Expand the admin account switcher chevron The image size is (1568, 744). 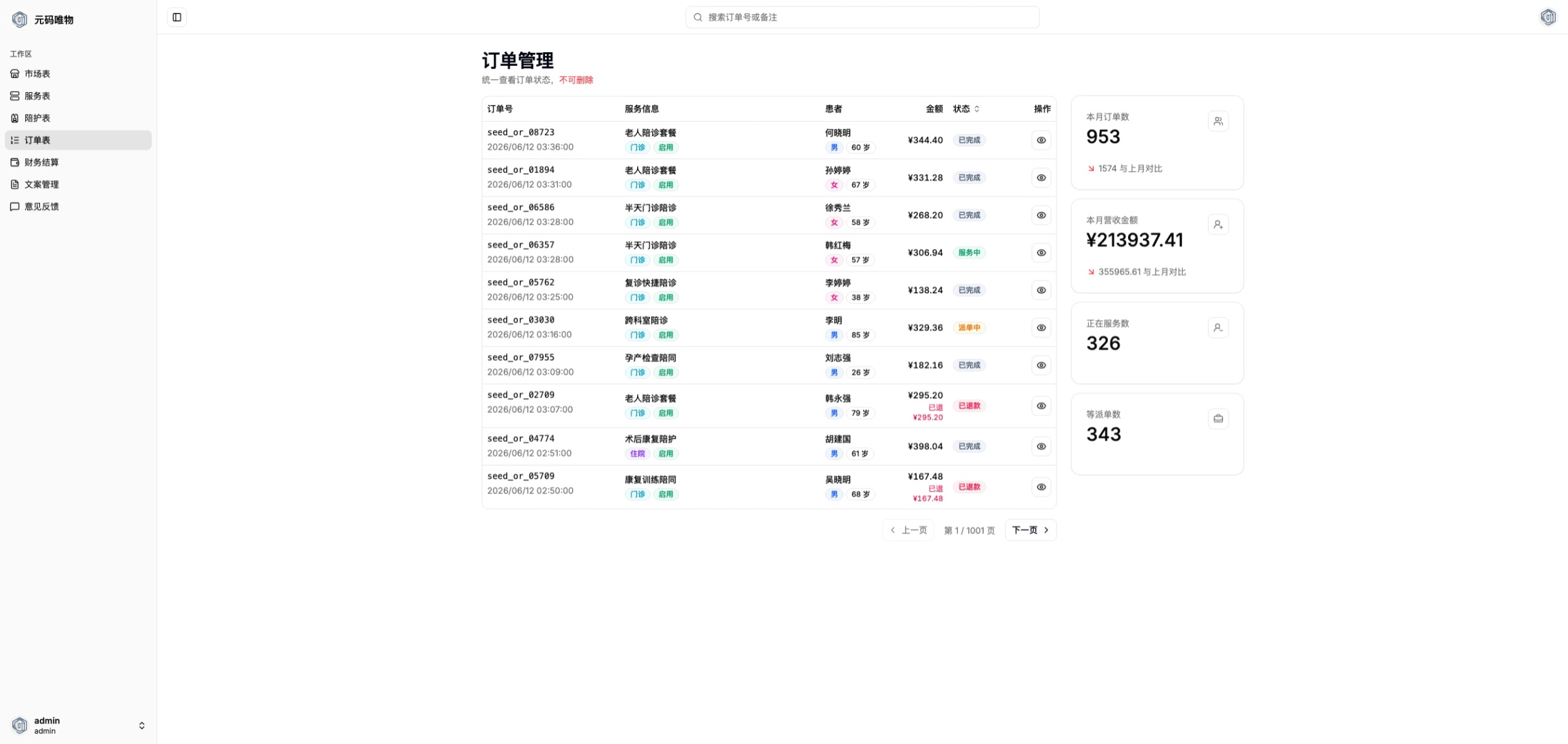click(142, 725)
